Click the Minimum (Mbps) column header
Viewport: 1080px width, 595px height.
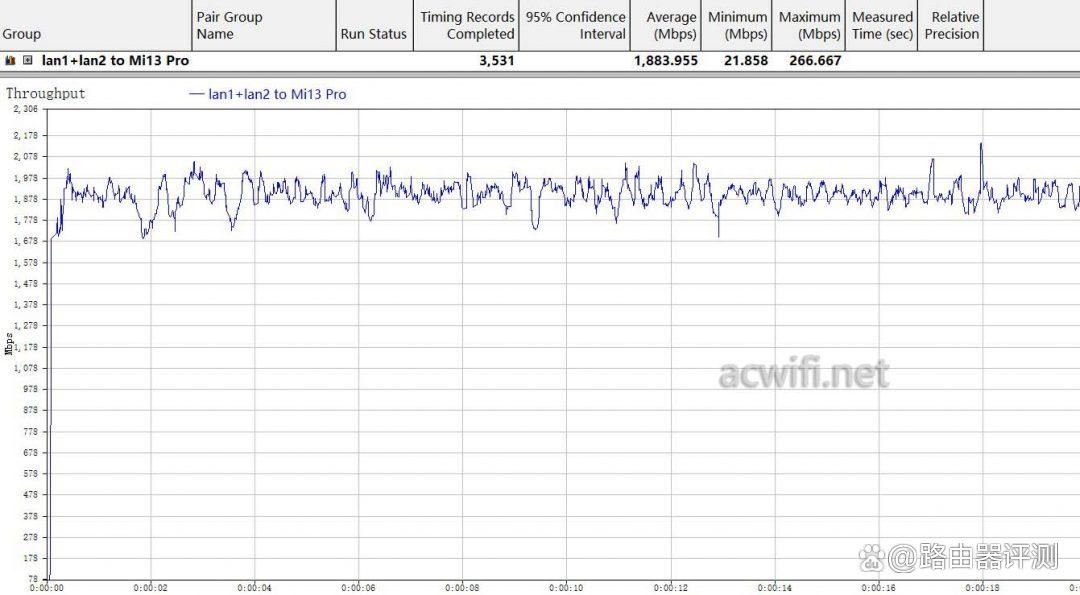pos(737,25)
